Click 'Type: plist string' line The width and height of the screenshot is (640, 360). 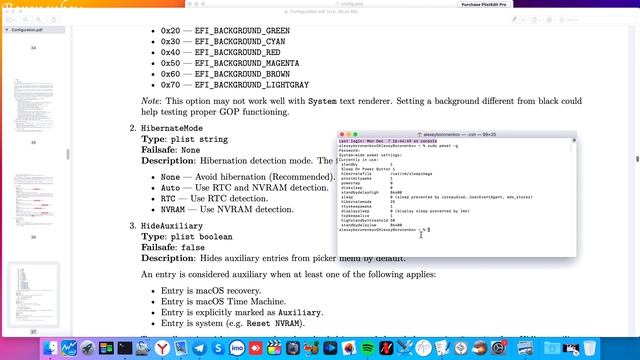pos(184,139)
